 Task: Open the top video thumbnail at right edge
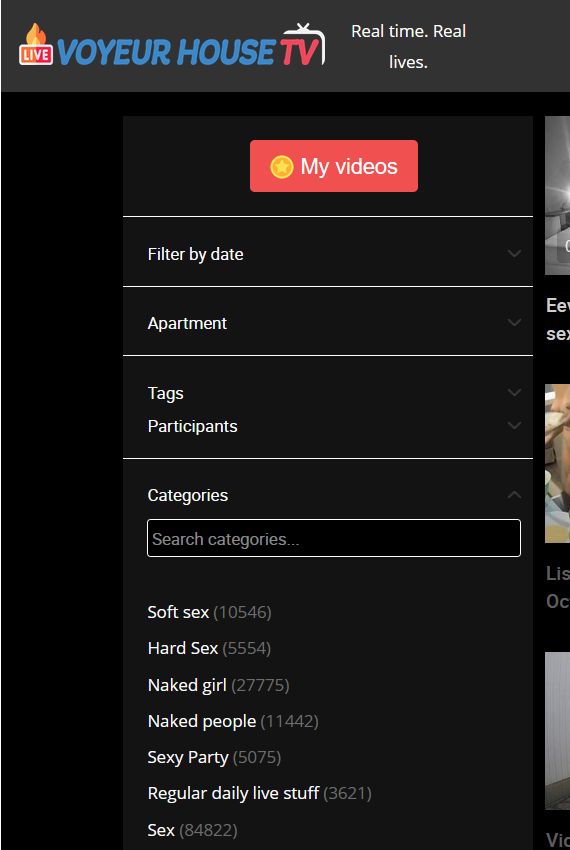[x=558, y=196]
